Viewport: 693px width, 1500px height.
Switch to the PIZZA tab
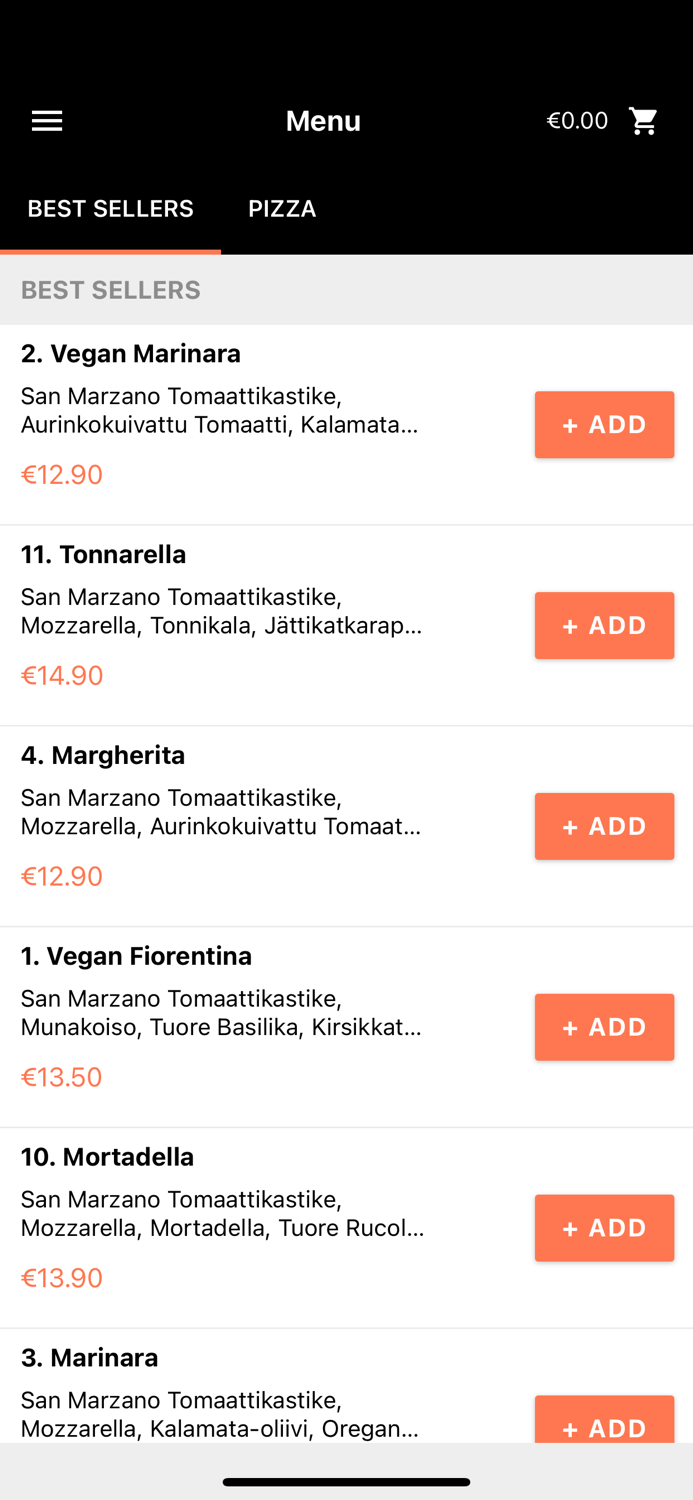coord(282,208)
